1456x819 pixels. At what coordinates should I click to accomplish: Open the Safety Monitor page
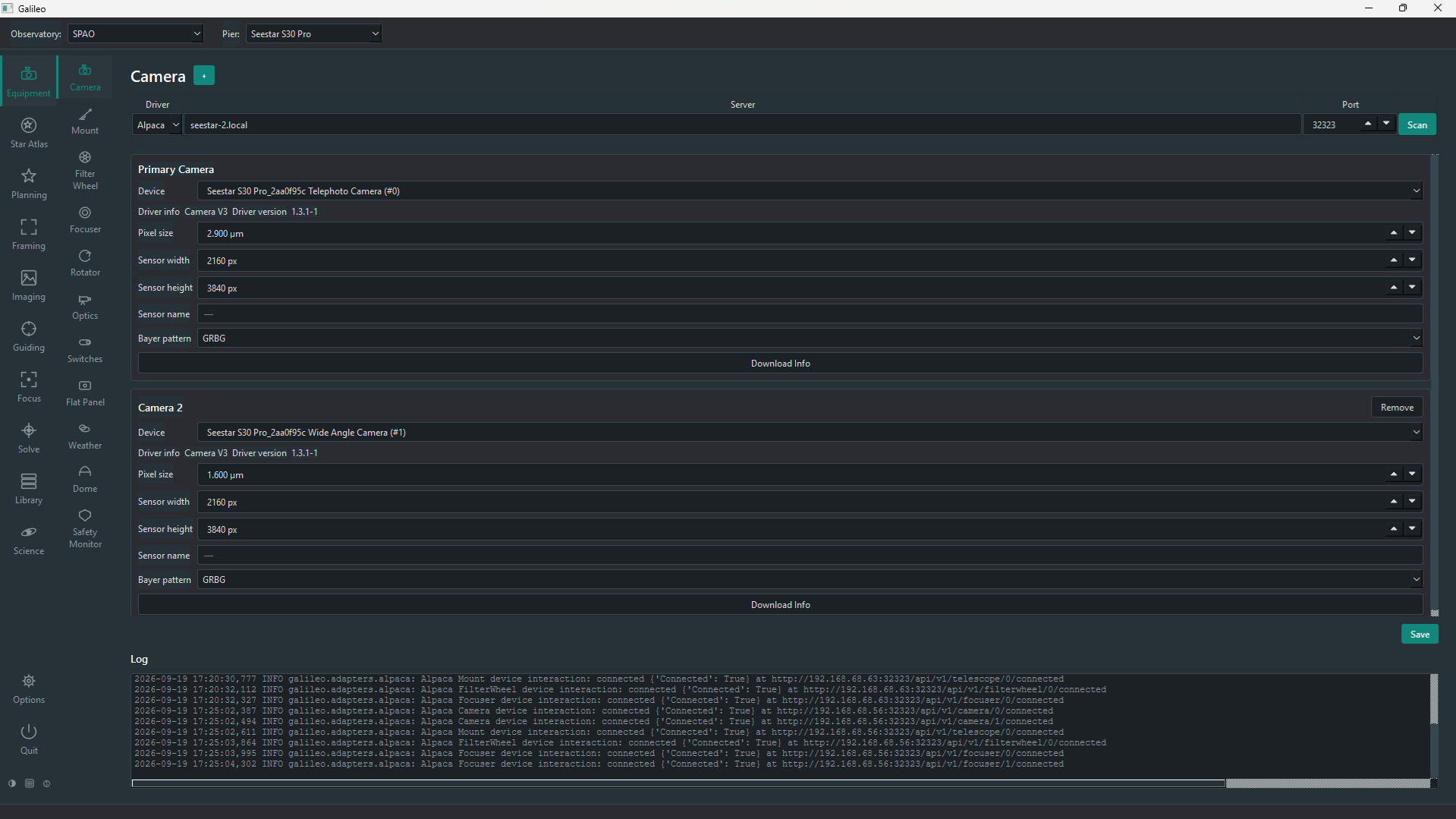85,528
